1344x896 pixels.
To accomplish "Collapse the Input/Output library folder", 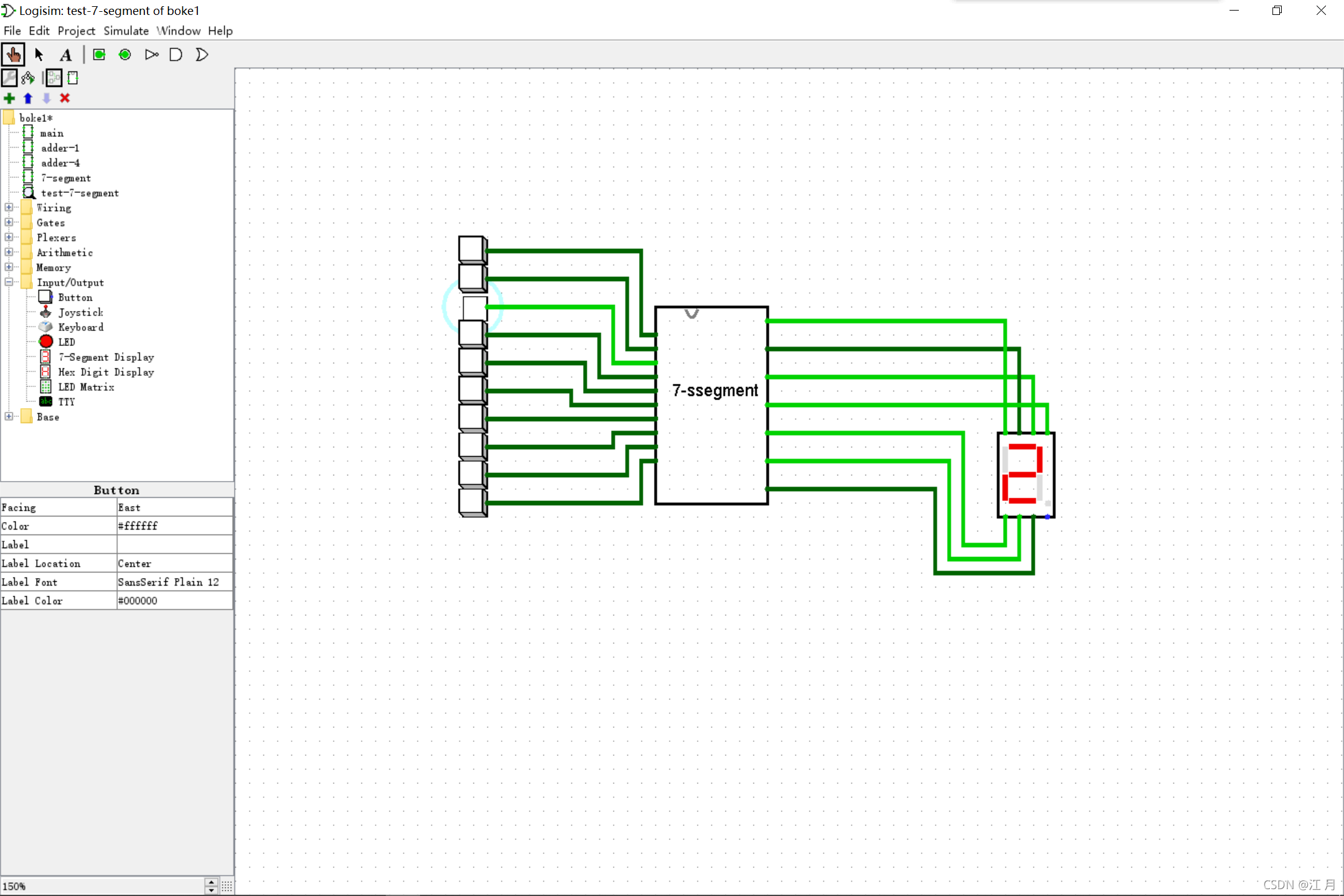I will [x=9, y=282].
